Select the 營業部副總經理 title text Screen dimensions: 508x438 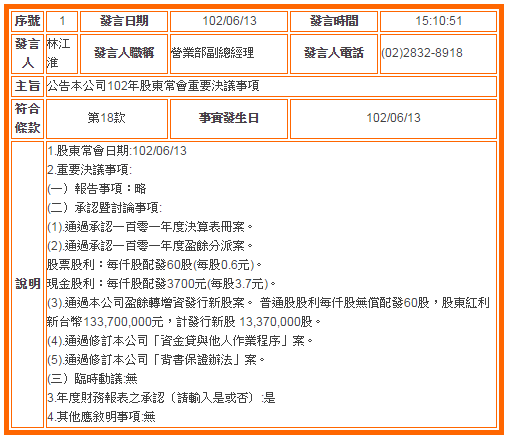(x=212, y=53)
